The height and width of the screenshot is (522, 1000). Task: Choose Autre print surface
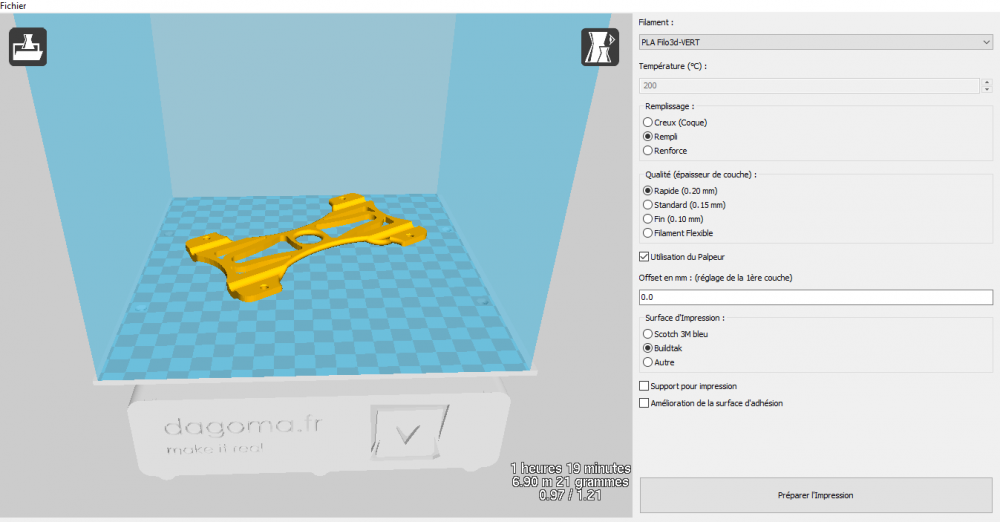pos(659,362)
